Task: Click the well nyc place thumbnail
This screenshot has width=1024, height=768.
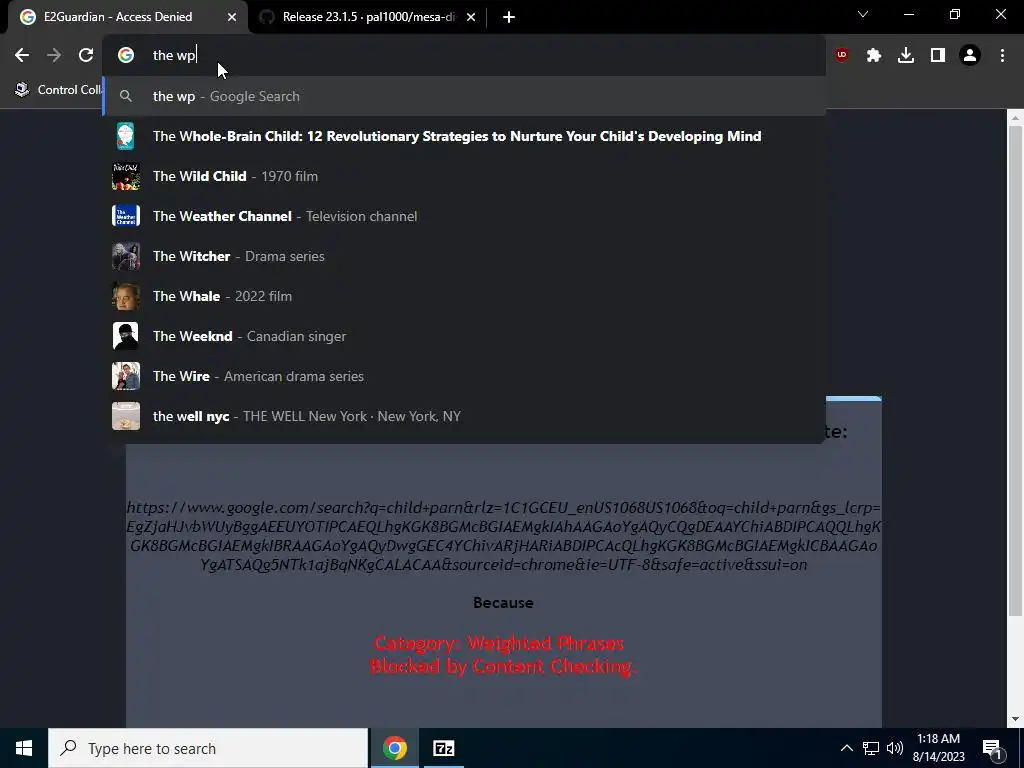Action: pos(125,416)
